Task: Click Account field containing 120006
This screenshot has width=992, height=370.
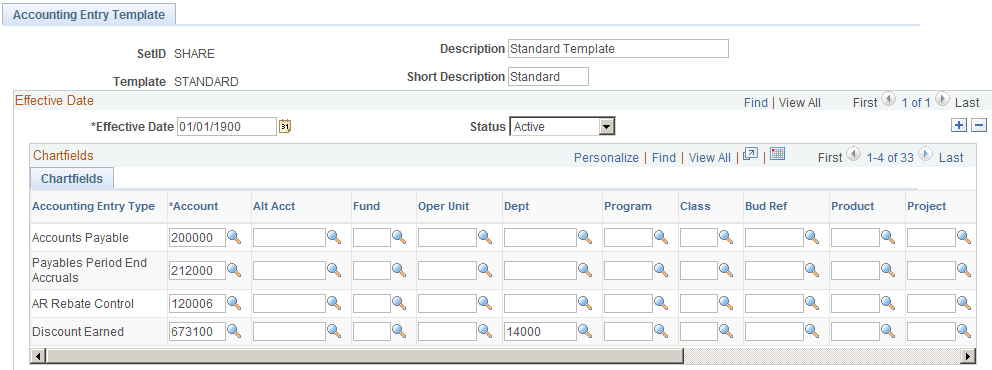Action: tap(197, 304)
